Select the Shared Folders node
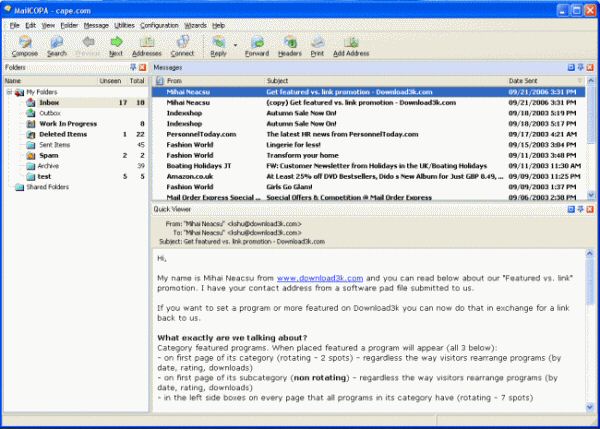This screenshot has height=429, width=600. tap(47, 187)
